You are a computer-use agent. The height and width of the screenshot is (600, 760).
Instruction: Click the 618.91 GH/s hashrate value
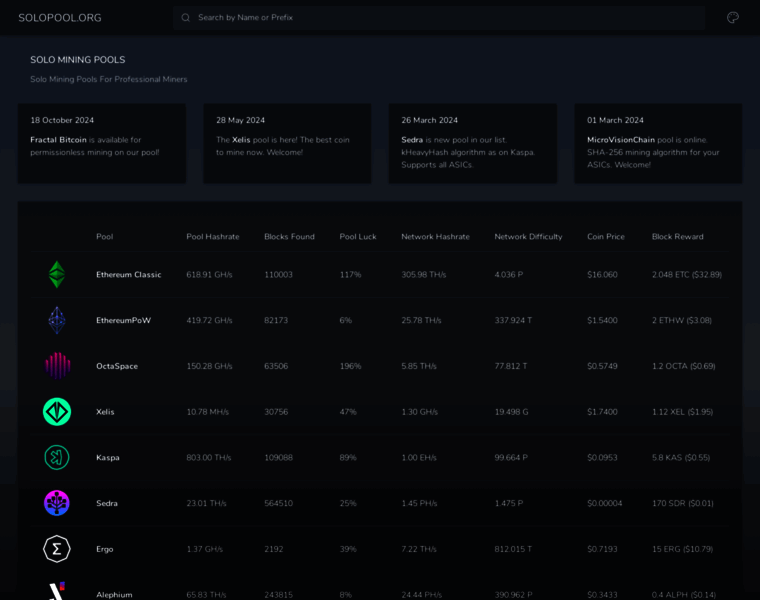209,274
